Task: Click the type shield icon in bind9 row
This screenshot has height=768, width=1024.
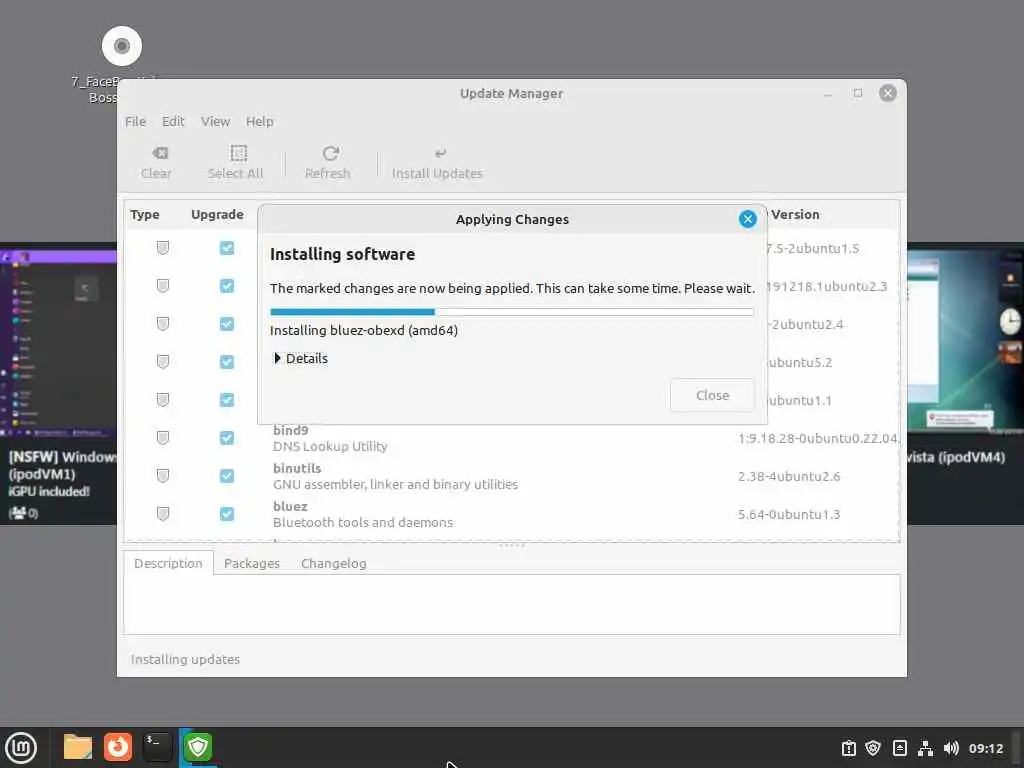Action: [x=163, y=438]
